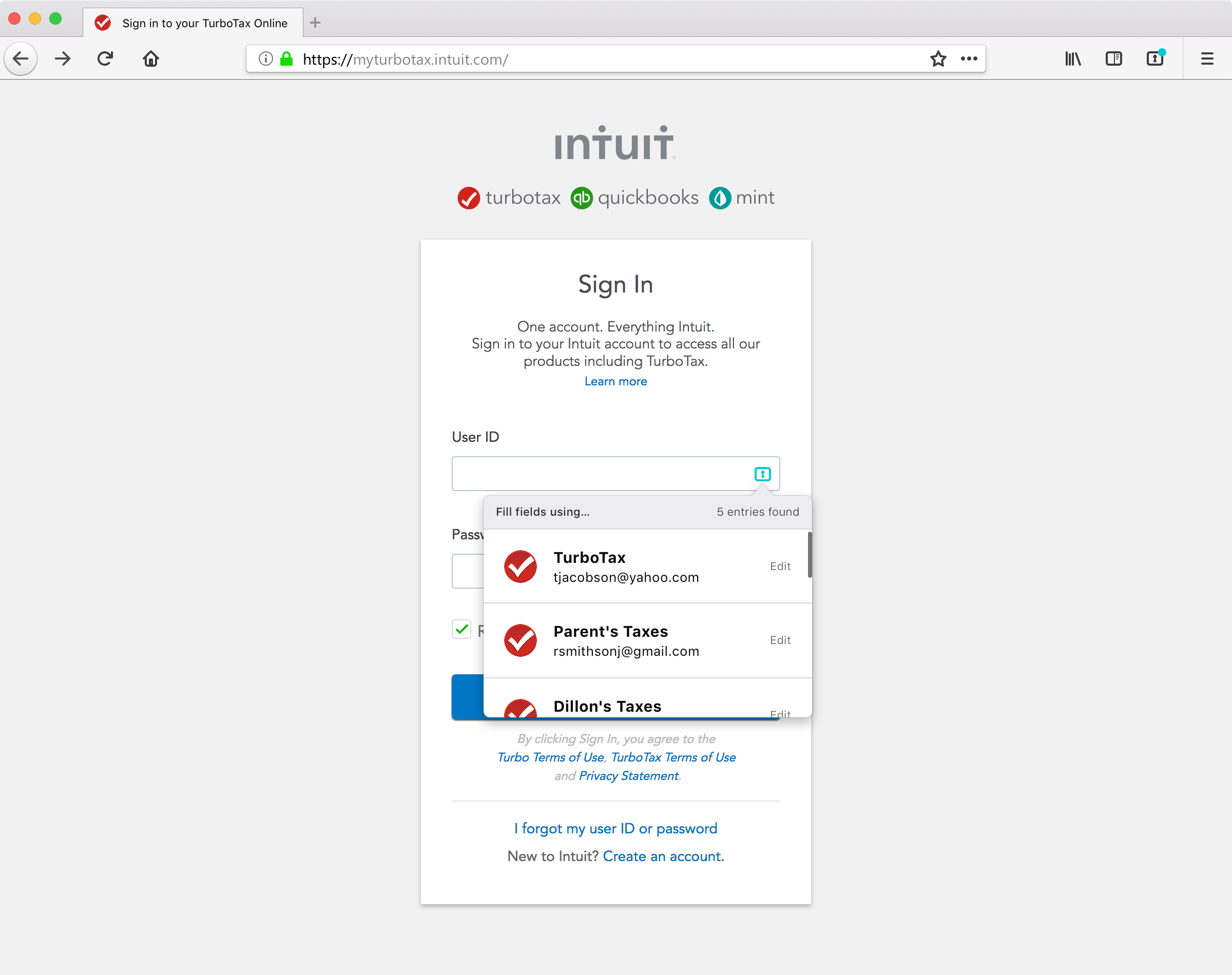Click the Learn more link

[x=615, y=381]
